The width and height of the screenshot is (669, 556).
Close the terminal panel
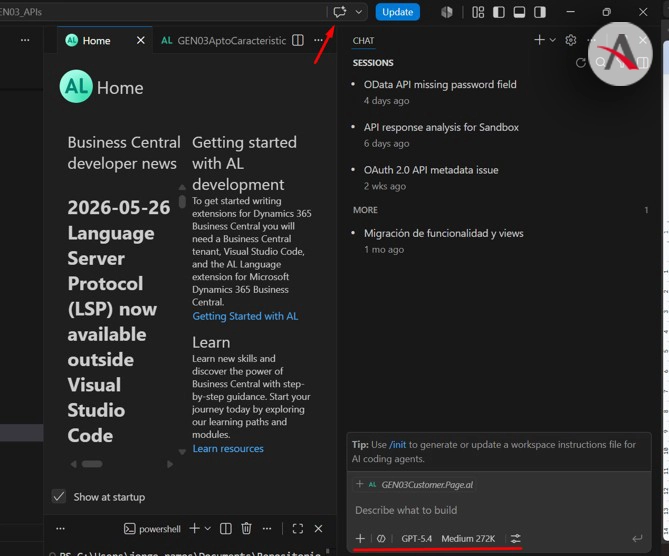(x=318, y=529)
